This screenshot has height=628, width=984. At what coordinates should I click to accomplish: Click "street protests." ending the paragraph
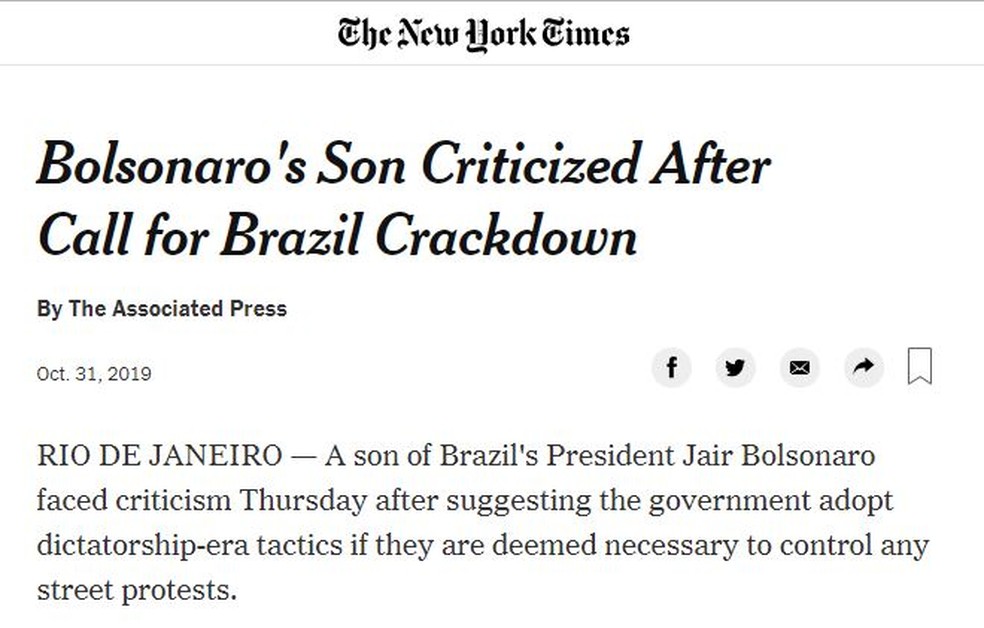[137, 590]
